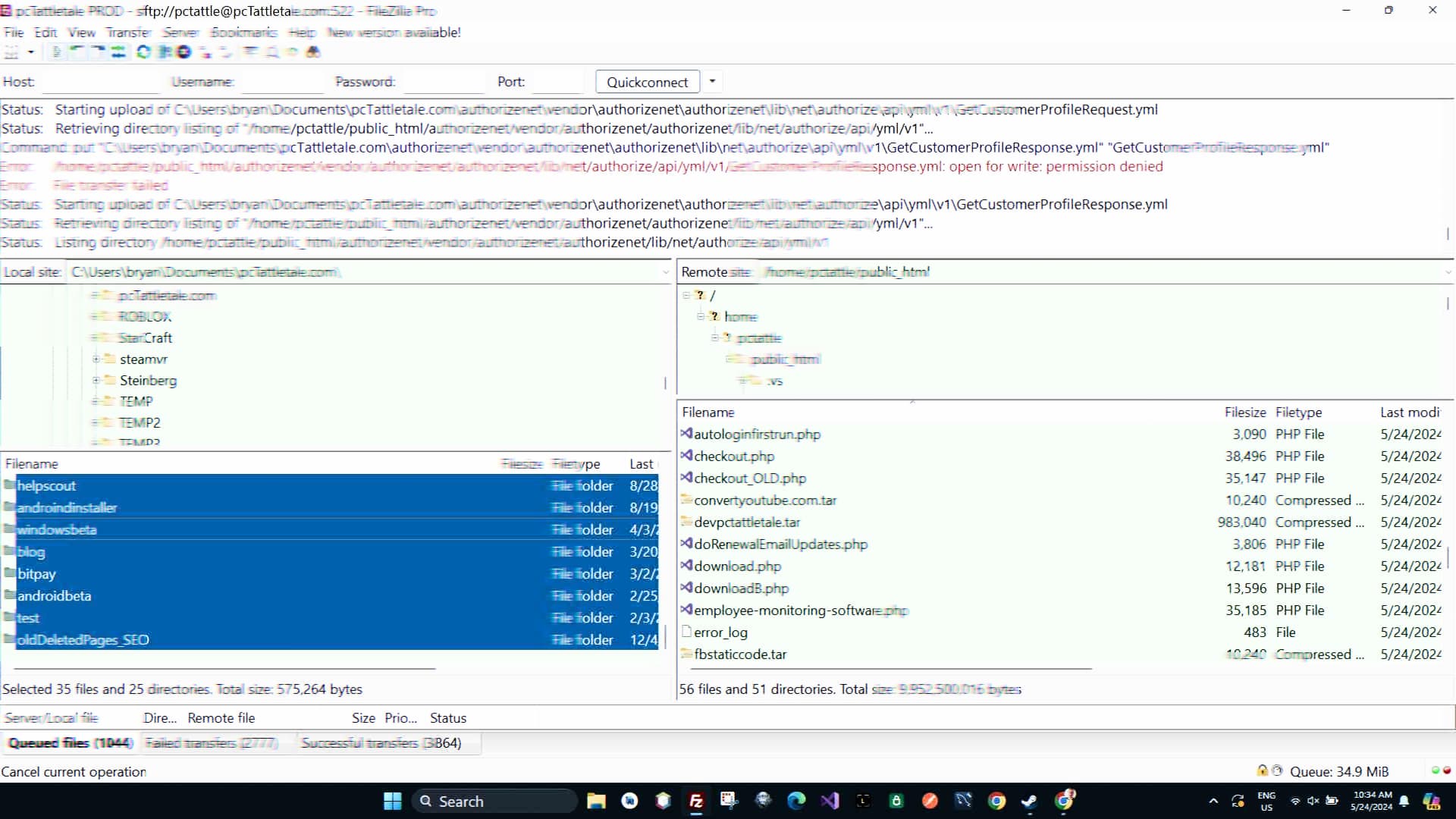Select the bitpay folder row
Viewport: 1456px width, 819px height.
[x=330, y=574]
